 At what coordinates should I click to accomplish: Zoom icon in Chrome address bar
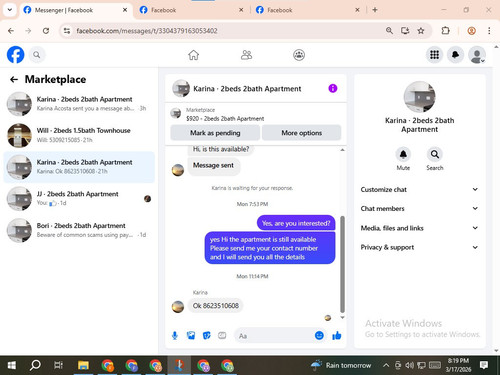(x=389, y=31)
